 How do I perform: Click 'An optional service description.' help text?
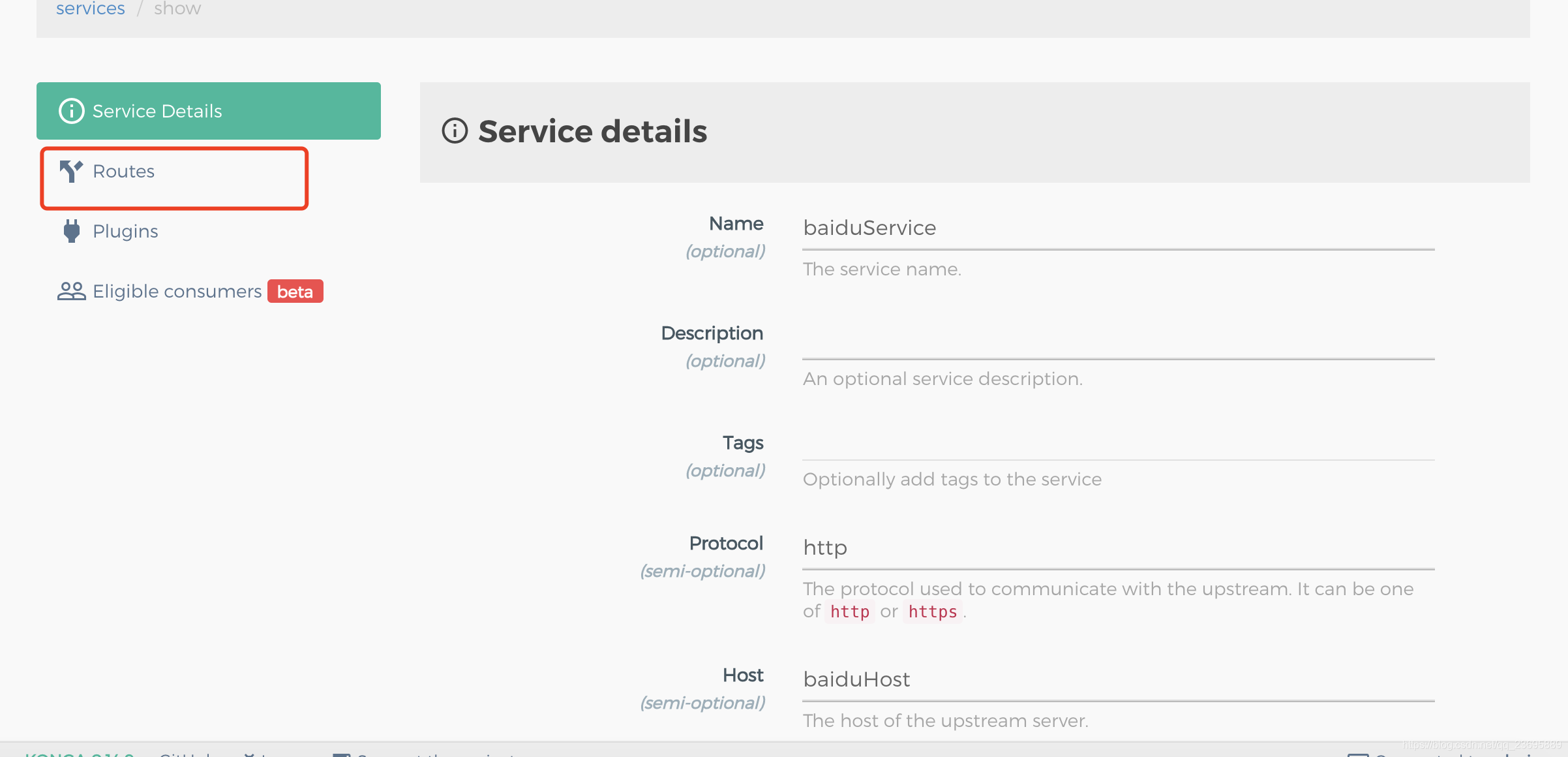coord(942,379)
